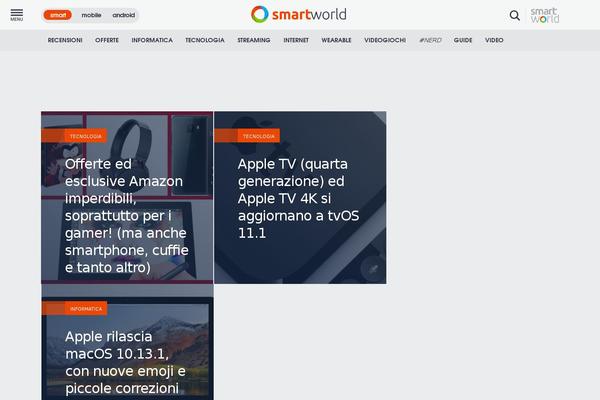Viewport: 600px width, 400px height.
Task: Open the Apple TV tvOS 11.1 headline
Action: point(298,198)
